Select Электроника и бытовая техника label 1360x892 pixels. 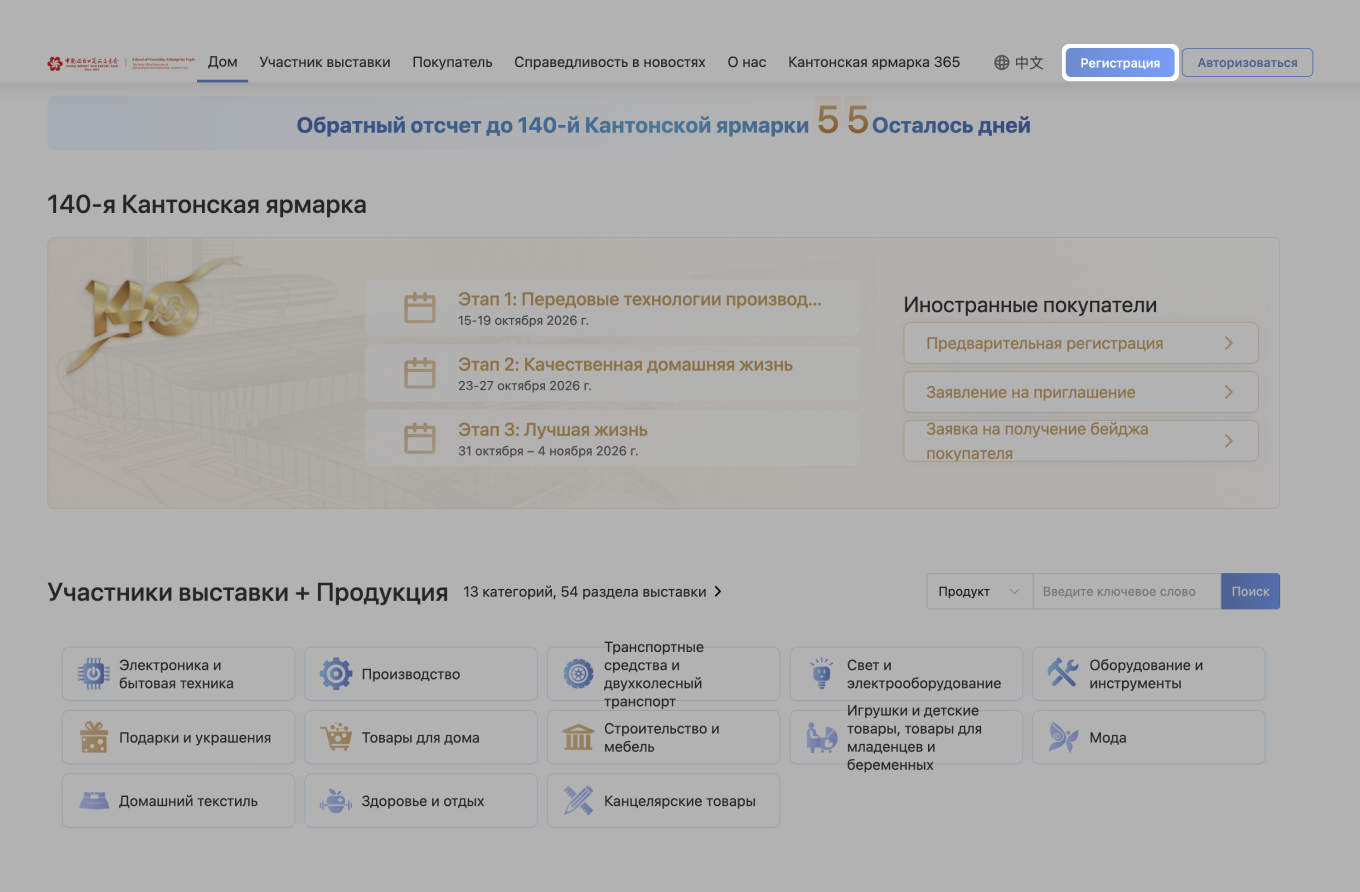coord(176,674)
